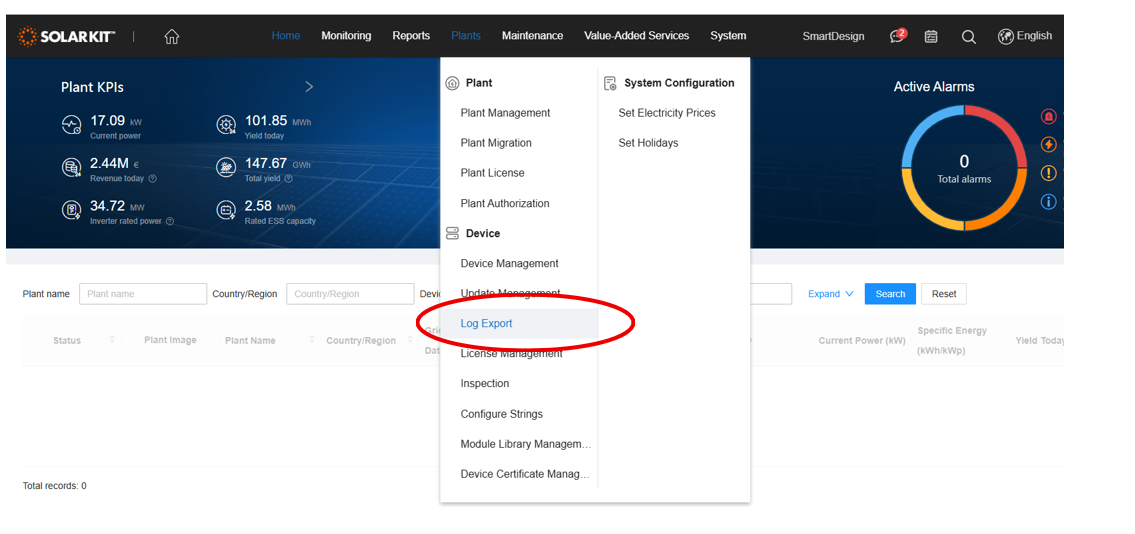
Task: Click the yellow minor alarm icon
Action: pos(1048,173)
